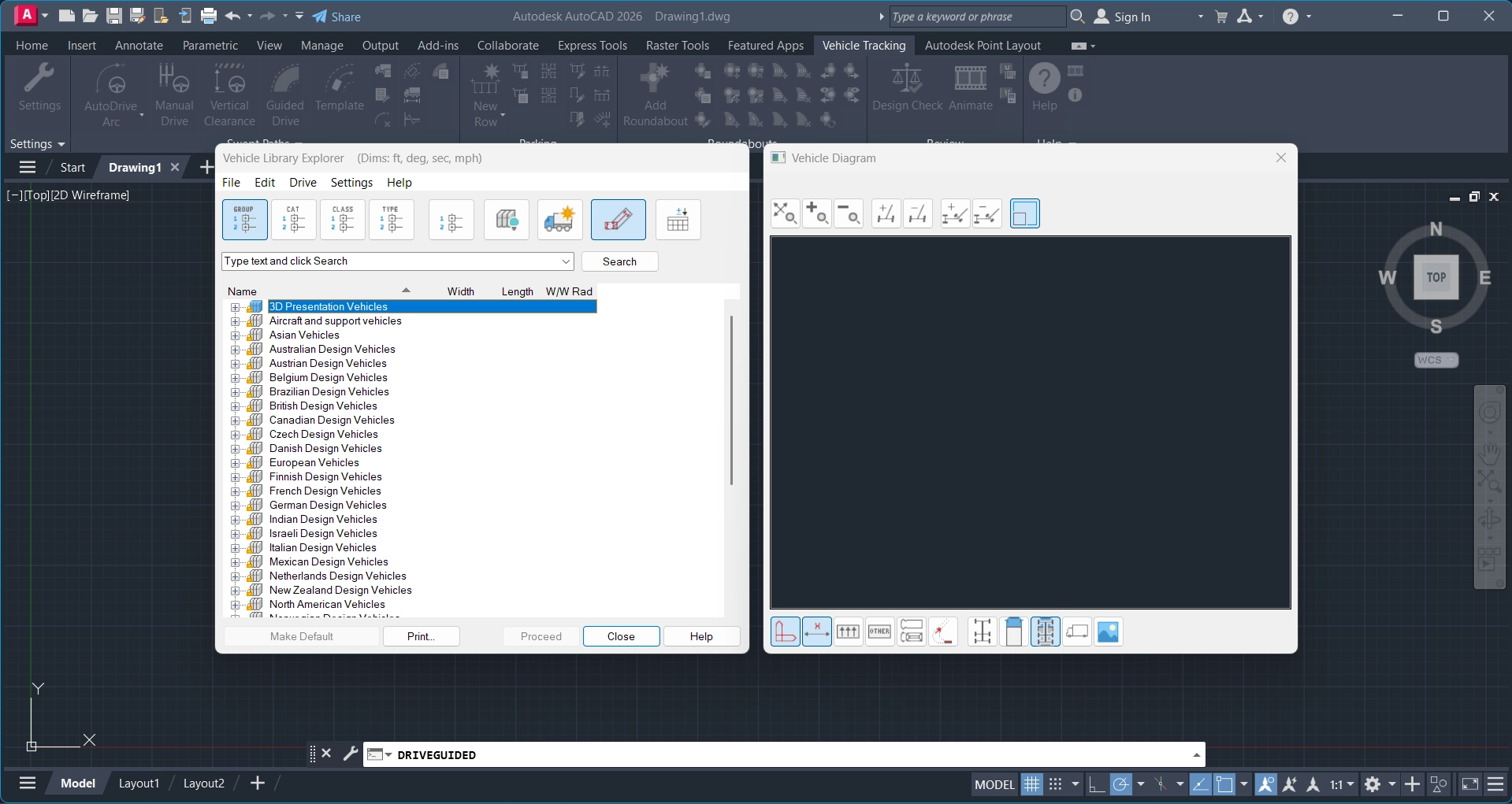Zoom in on the vehicle diagram

pos(816,213)
